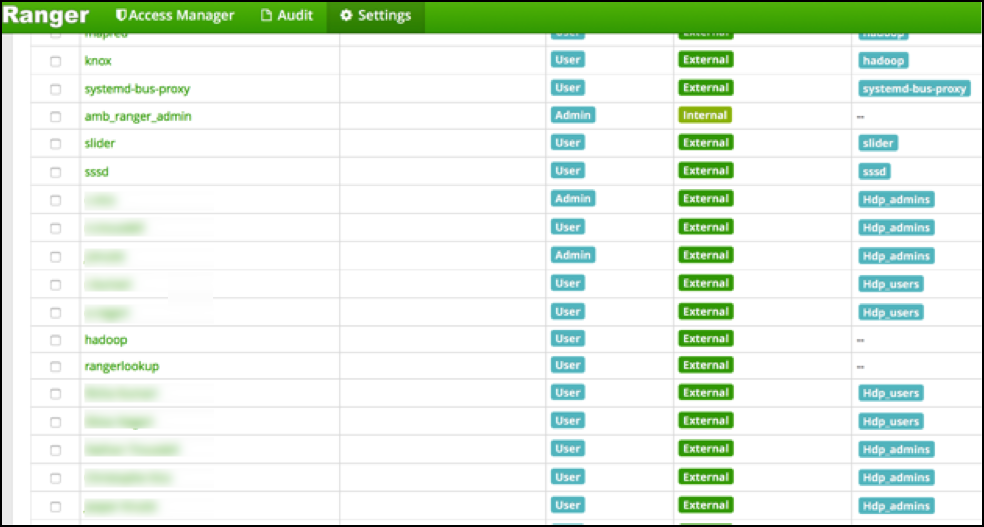Toggle the rangerlookup row checkbox
This screenshot has height=527, width=984.
pyautogui.click(x=56, y=367)
